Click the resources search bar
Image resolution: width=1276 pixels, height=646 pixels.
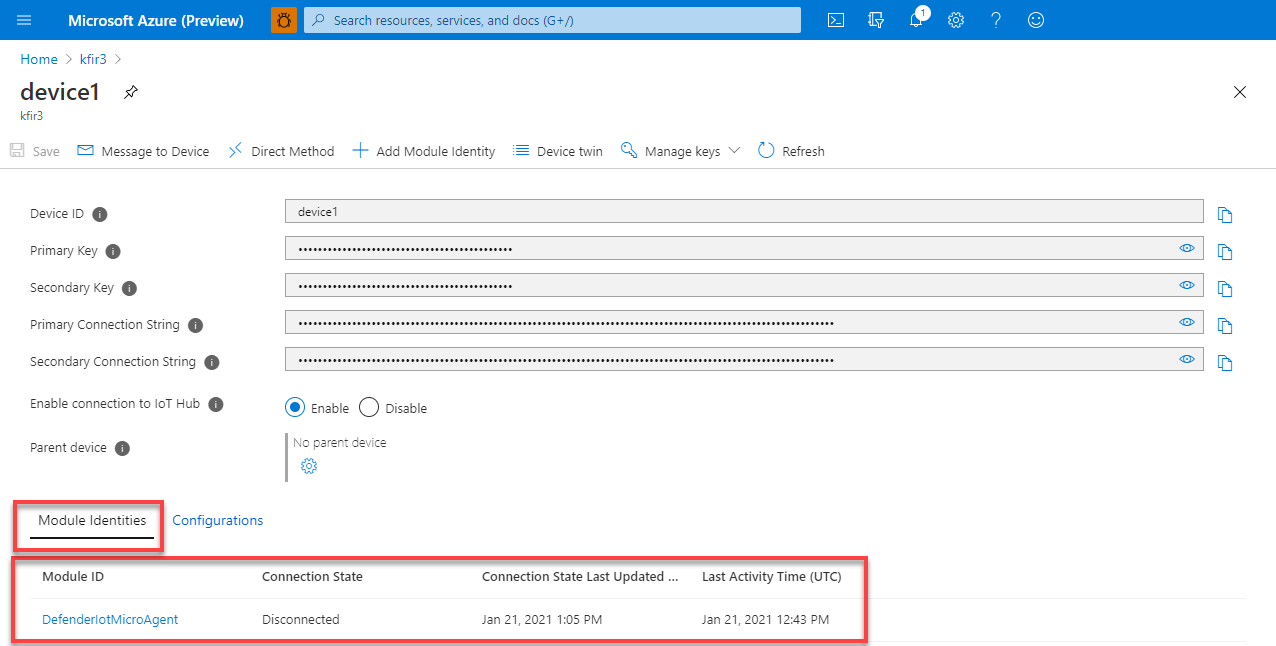click(x=553, y=20)
